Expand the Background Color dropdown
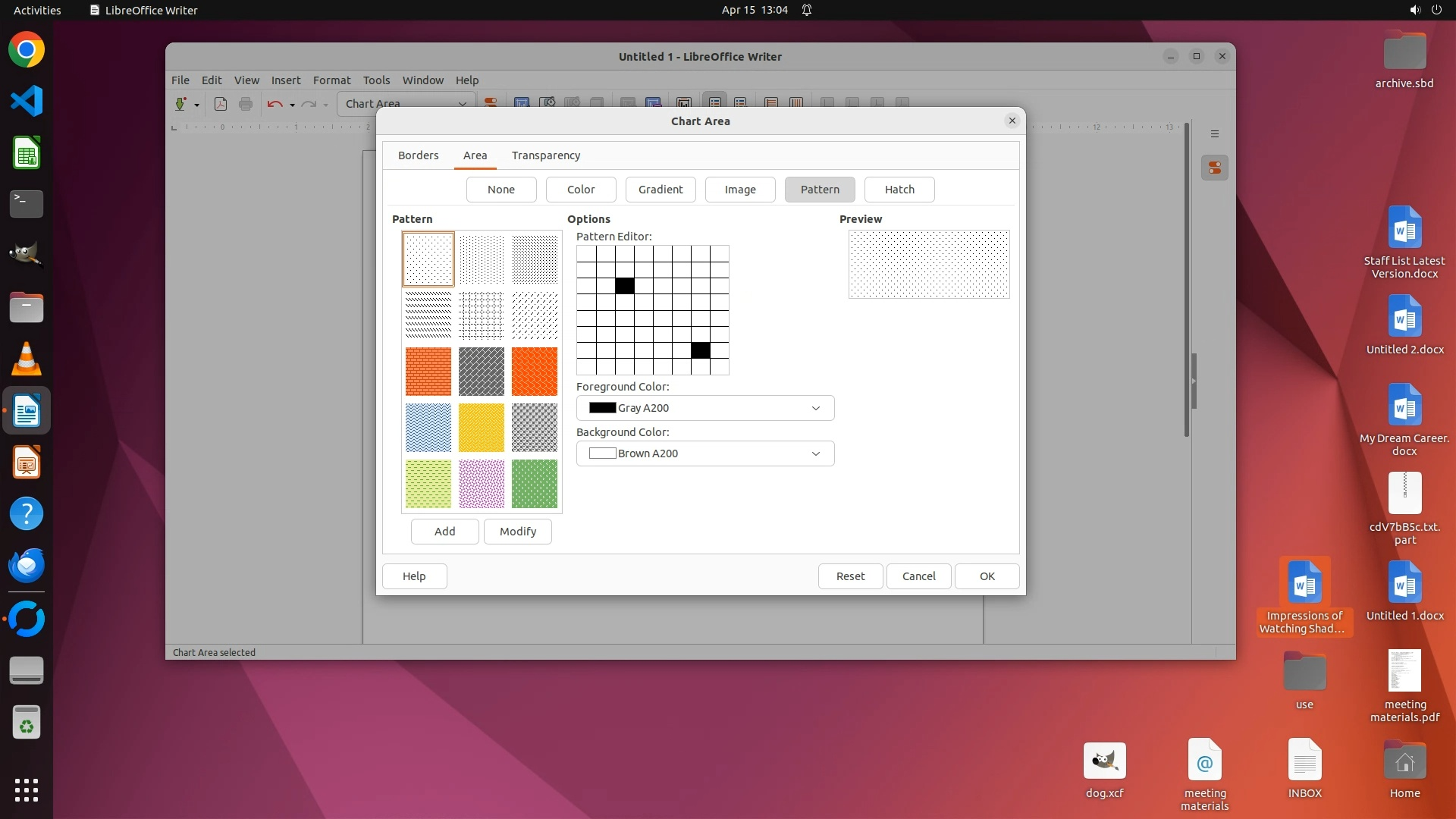This screenshot has height=819, width=1456. coord(816,453)
